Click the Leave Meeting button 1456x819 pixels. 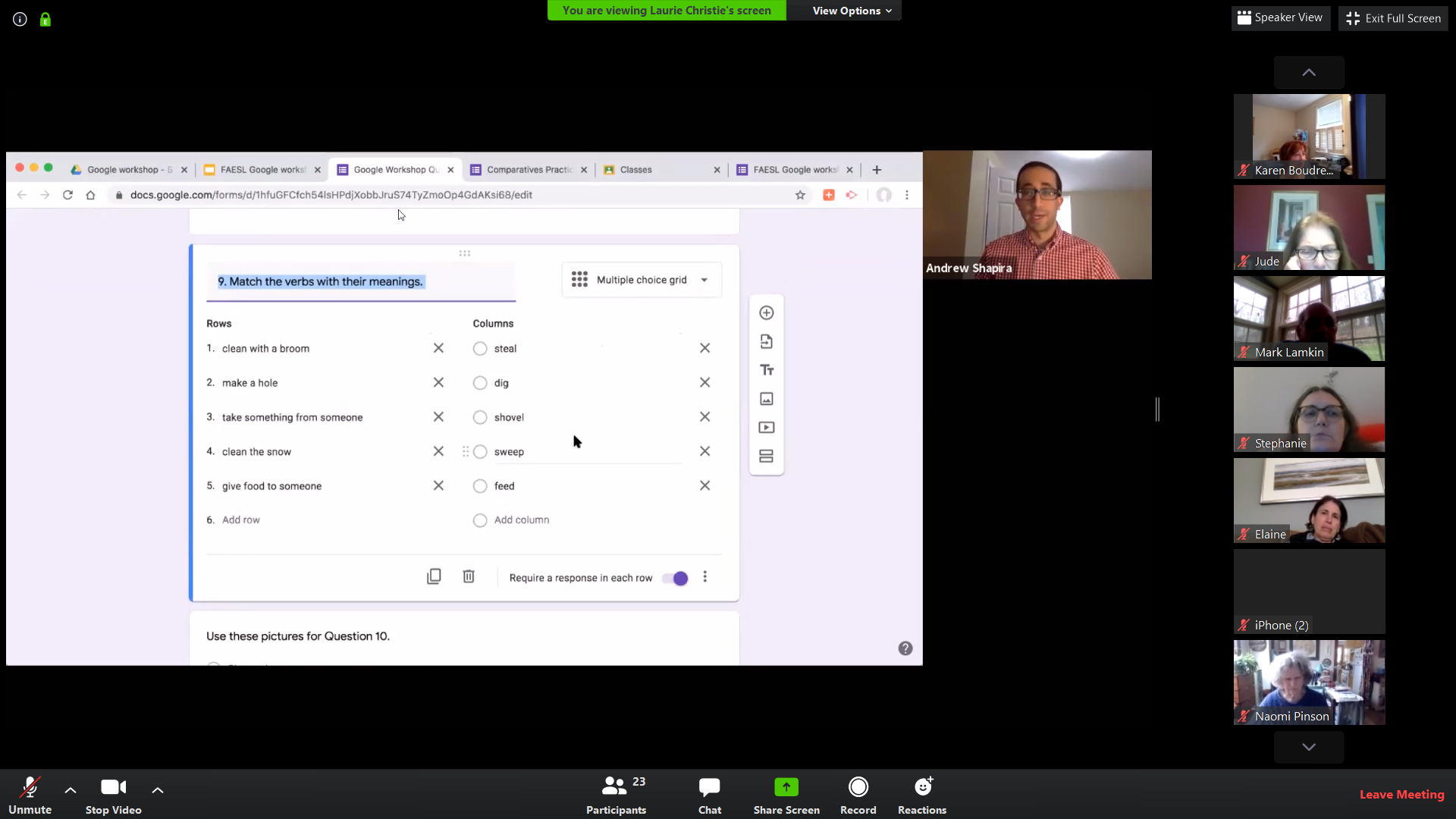[1401, 794]
